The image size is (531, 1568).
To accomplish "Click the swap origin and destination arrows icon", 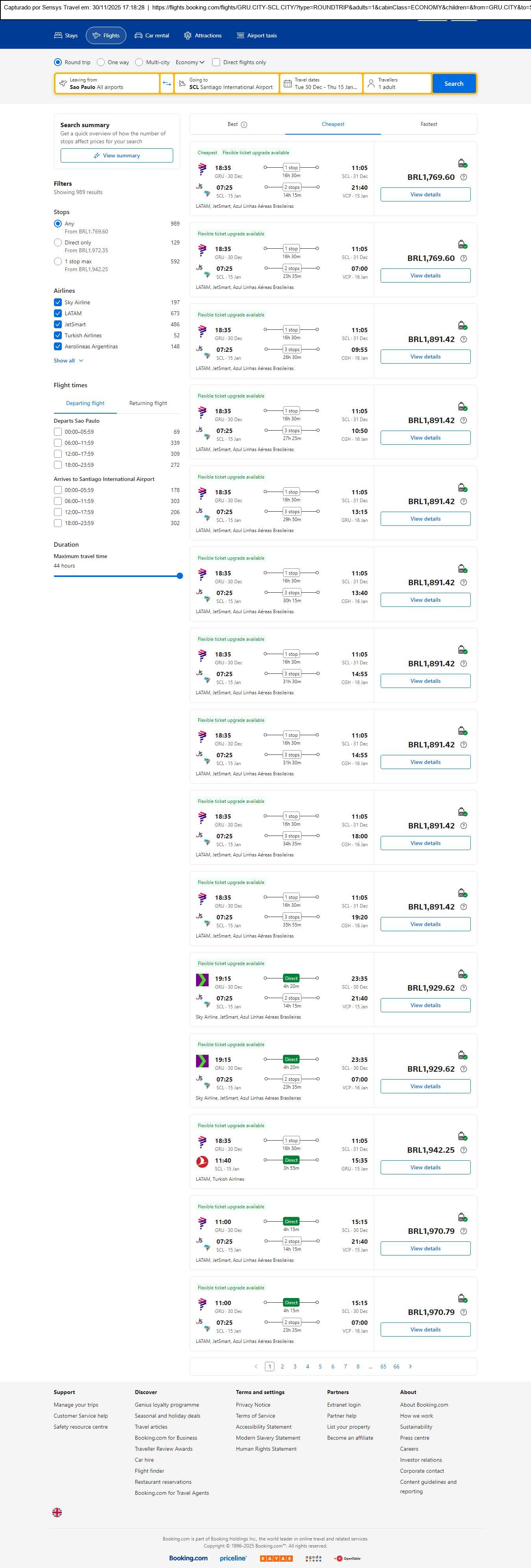I will point(166,83).
